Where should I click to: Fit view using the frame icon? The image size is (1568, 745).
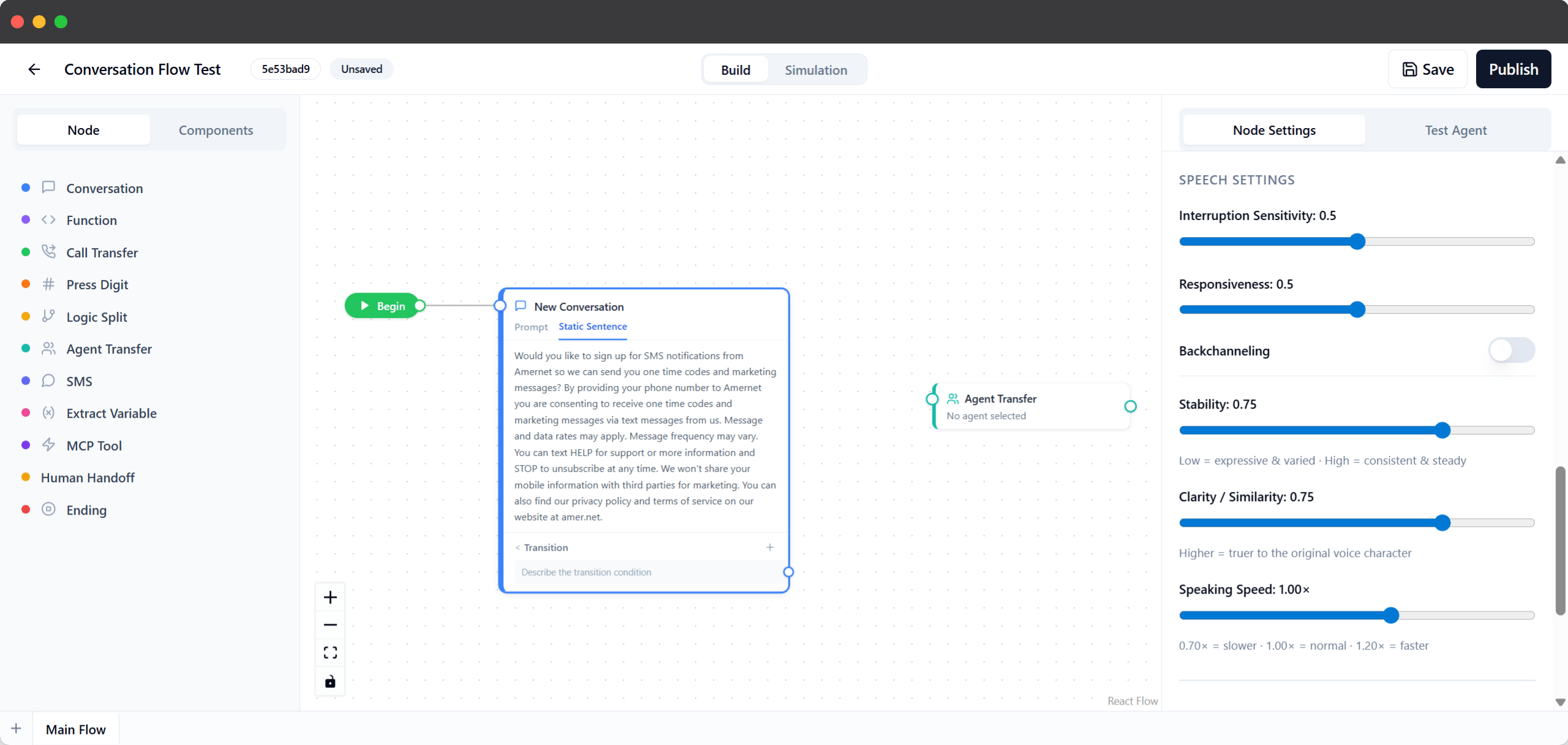point(330,653)
